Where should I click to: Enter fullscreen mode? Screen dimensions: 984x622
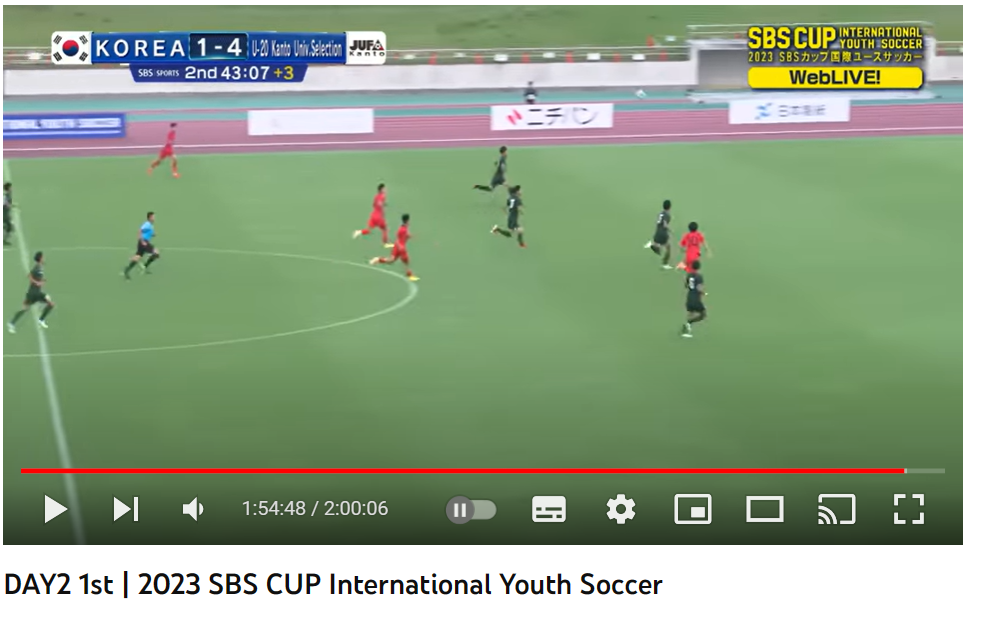(x=909, y=509)
